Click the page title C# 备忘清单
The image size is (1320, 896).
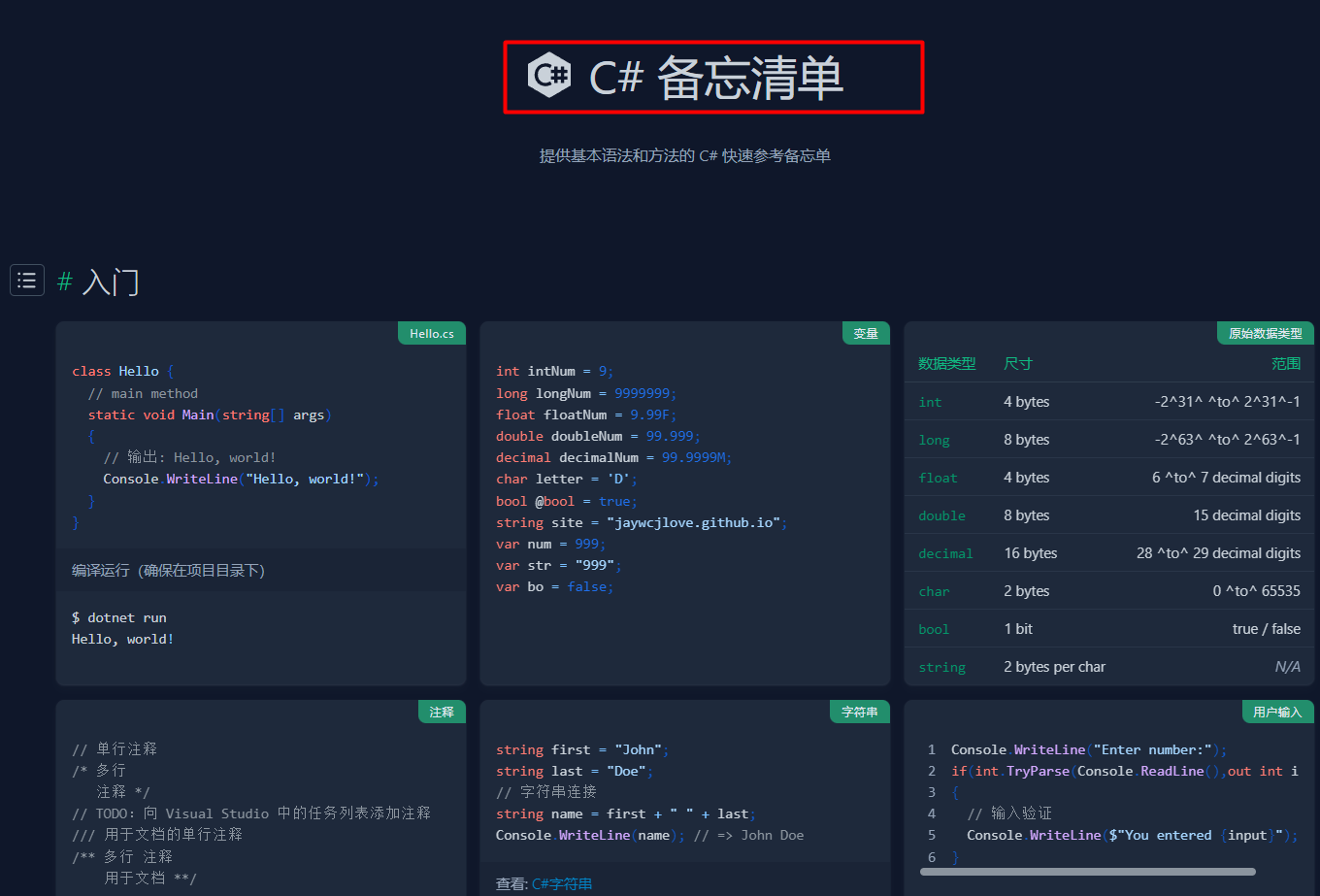(716, 78)
